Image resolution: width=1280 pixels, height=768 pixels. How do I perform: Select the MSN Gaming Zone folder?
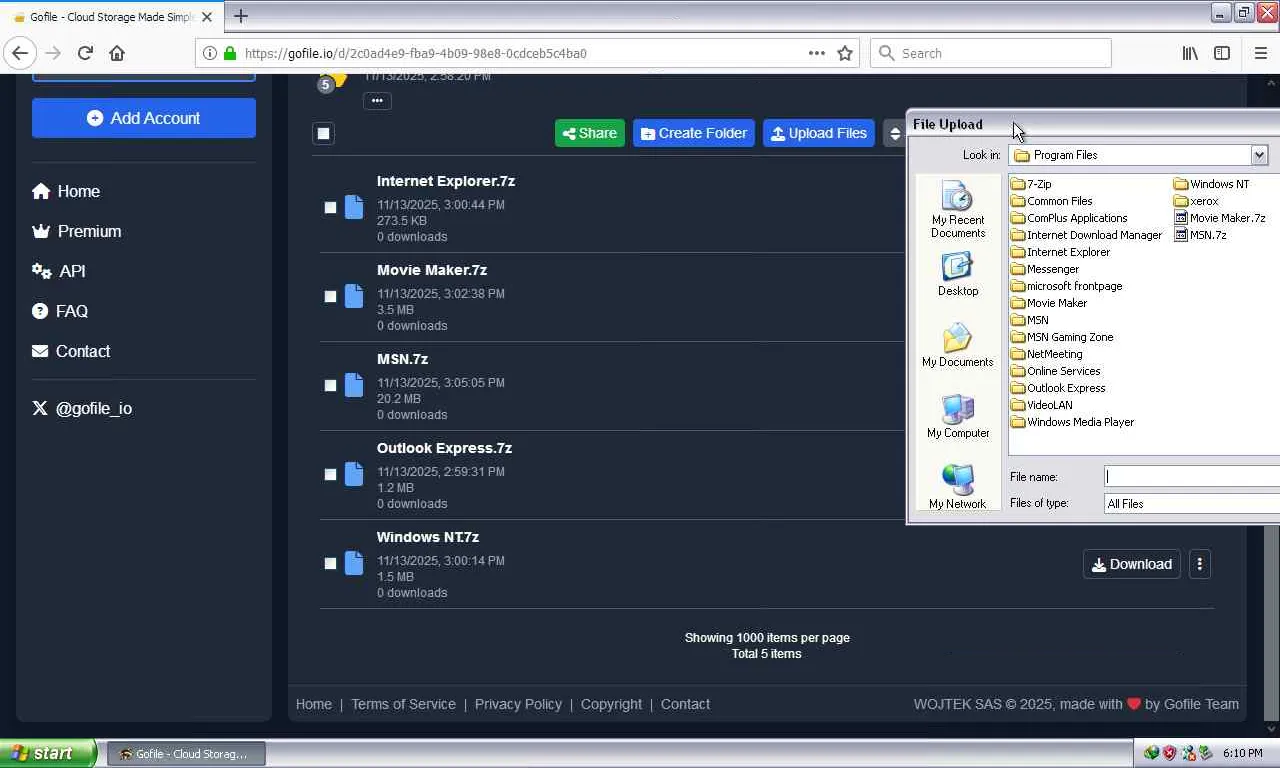1062,337
